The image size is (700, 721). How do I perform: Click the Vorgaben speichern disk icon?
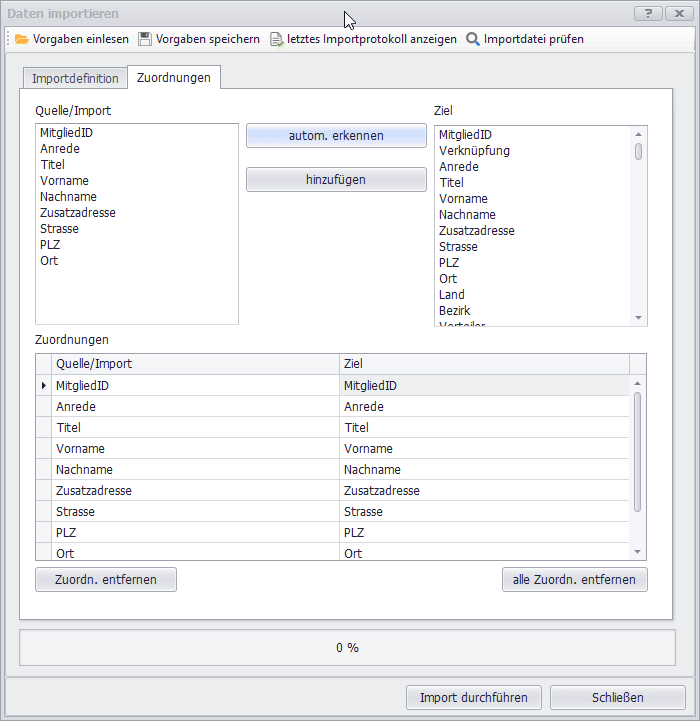click(x=145, y=39)
